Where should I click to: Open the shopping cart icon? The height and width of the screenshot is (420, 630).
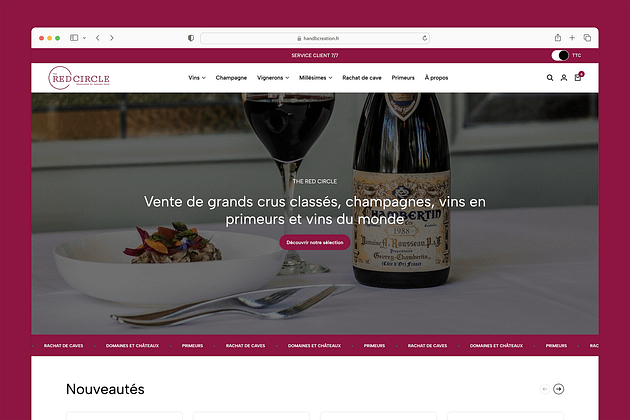tap(578, 77)
